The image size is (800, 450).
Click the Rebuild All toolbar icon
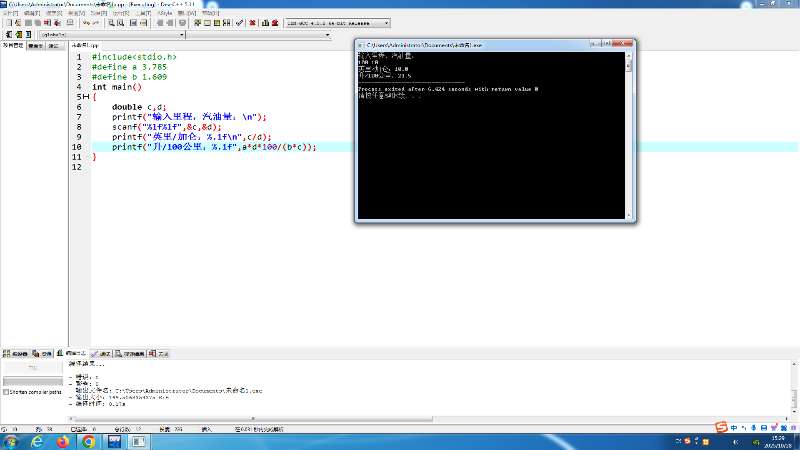coord(227,23)
